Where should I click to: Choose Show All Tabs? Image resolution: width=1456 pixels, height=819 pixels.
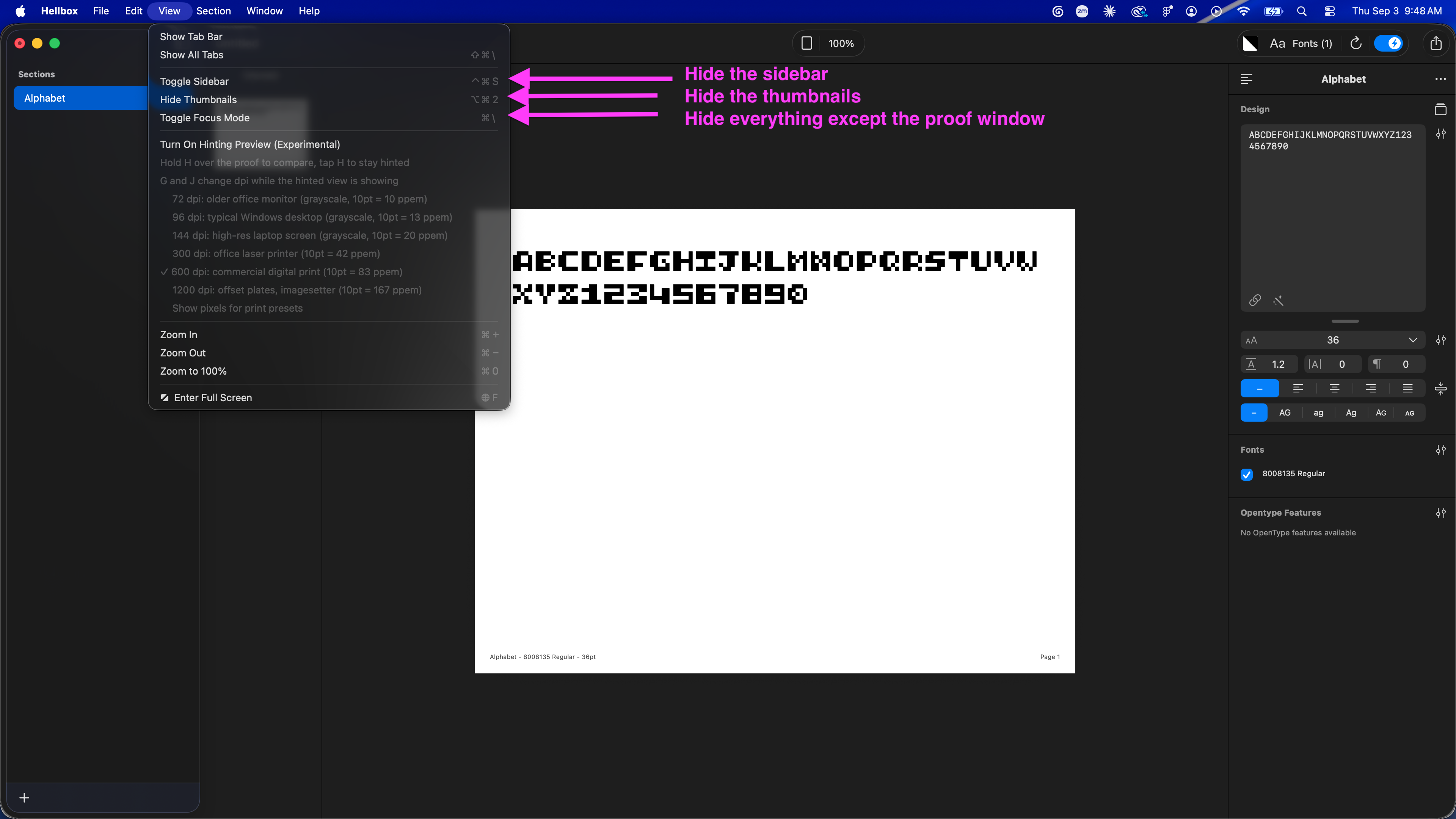click(x=329, y=55)
